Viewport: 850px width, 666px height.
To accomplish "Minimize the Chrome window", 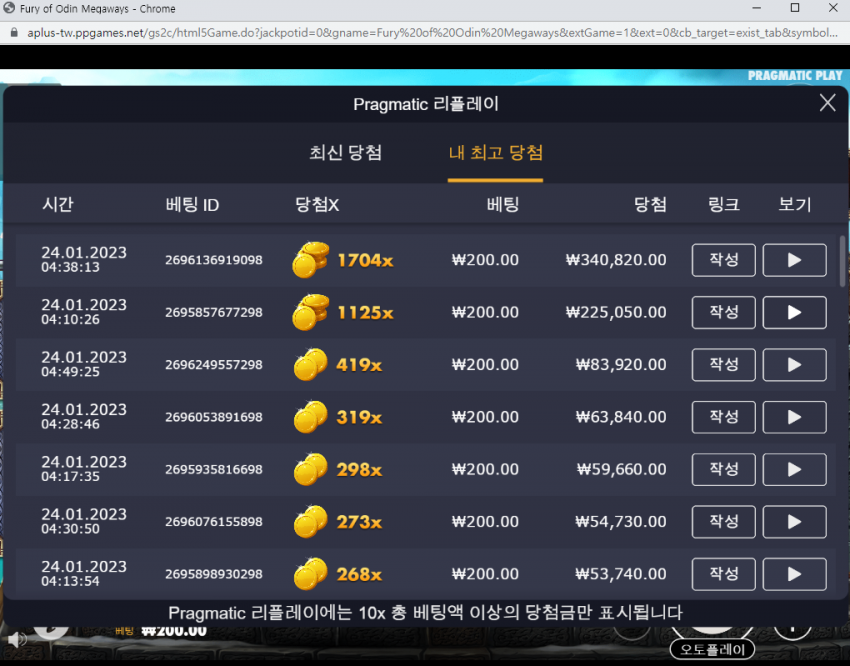I will coord(757,8).
